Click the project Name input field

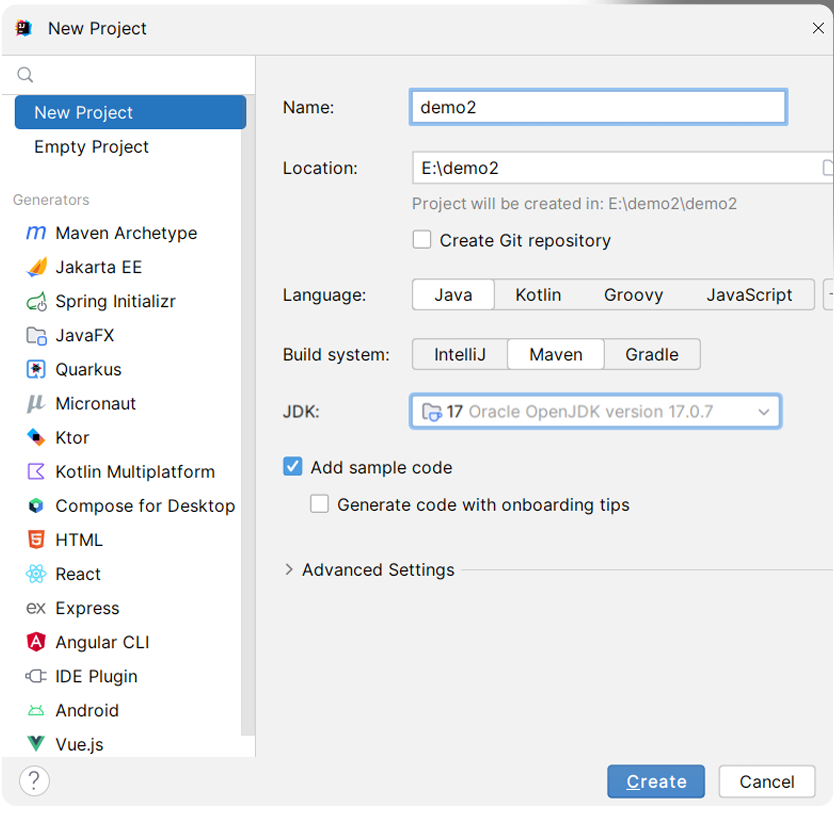pyautogui.click(x=598, y=107)
